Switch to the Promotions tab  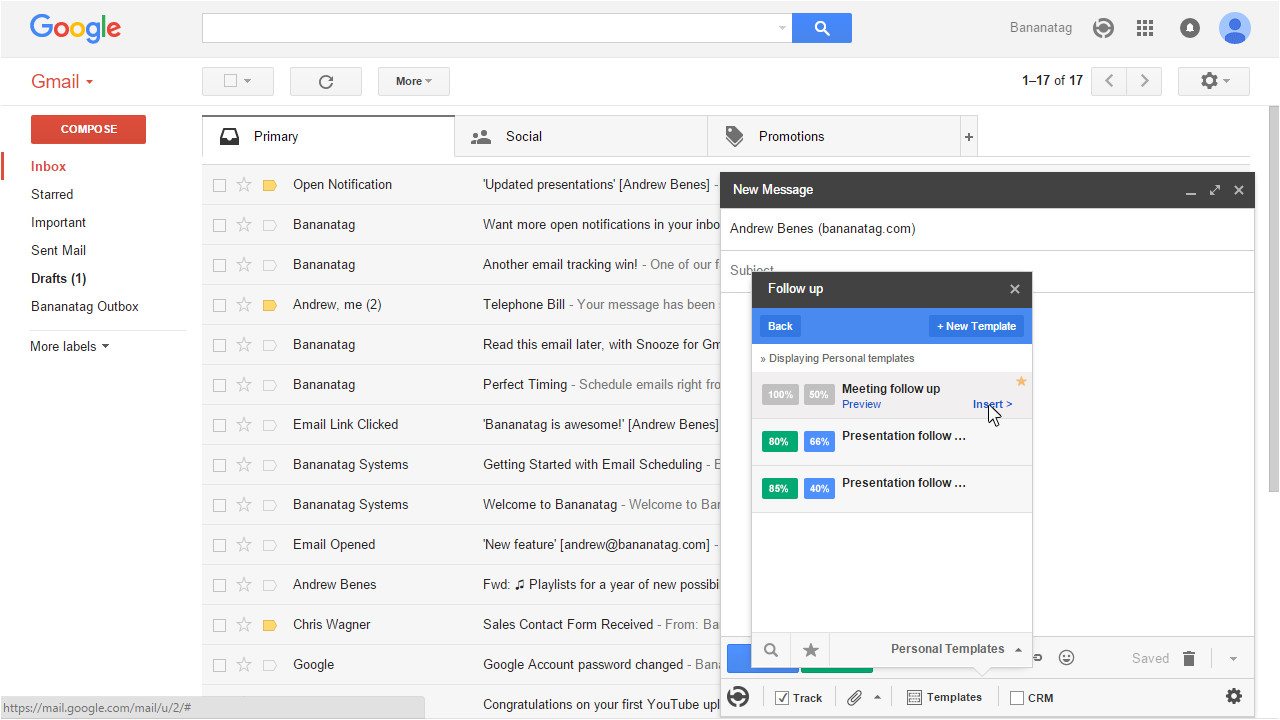click(x=834, y=136)
